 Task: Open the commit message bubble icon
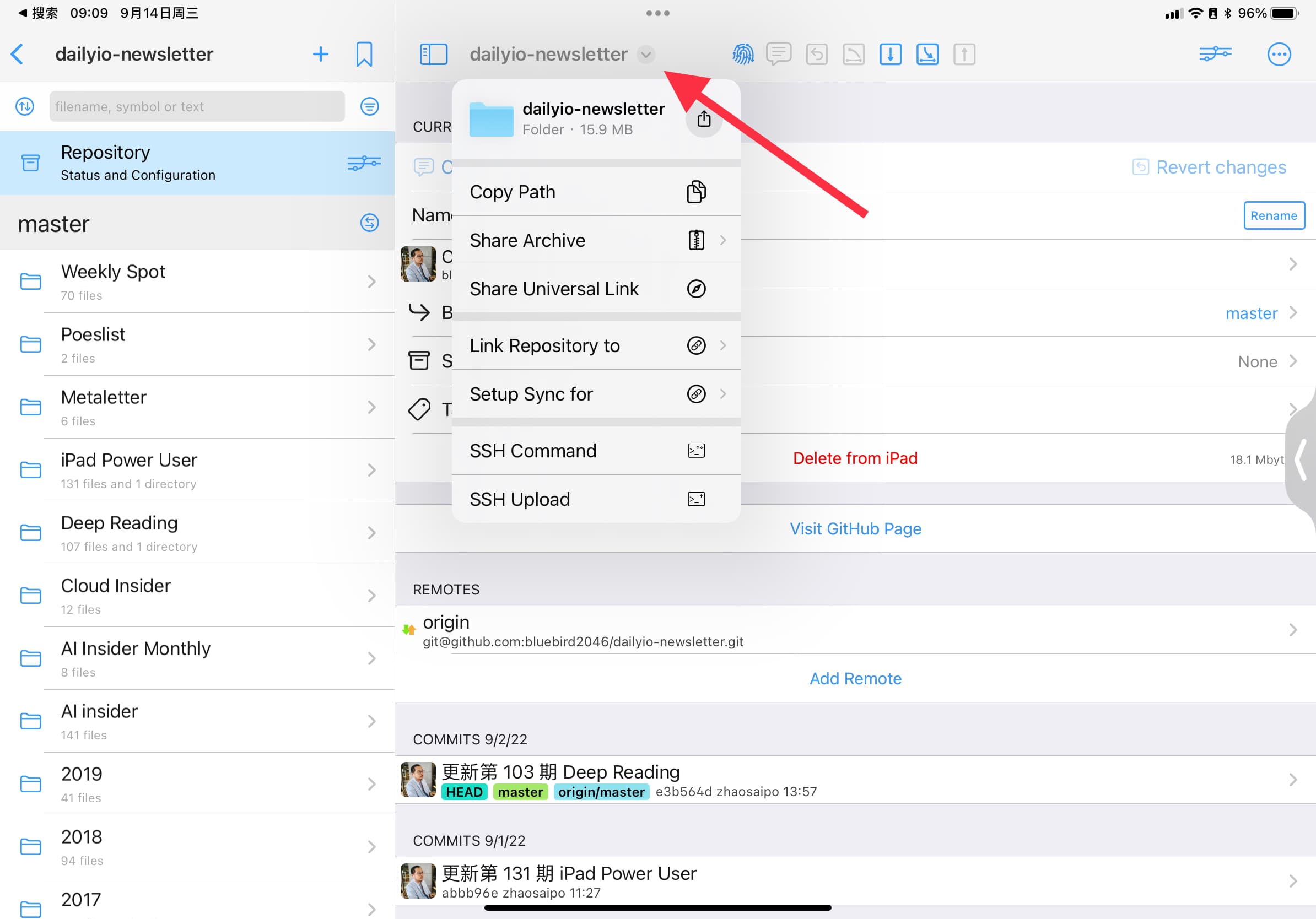tap(779, 55)
